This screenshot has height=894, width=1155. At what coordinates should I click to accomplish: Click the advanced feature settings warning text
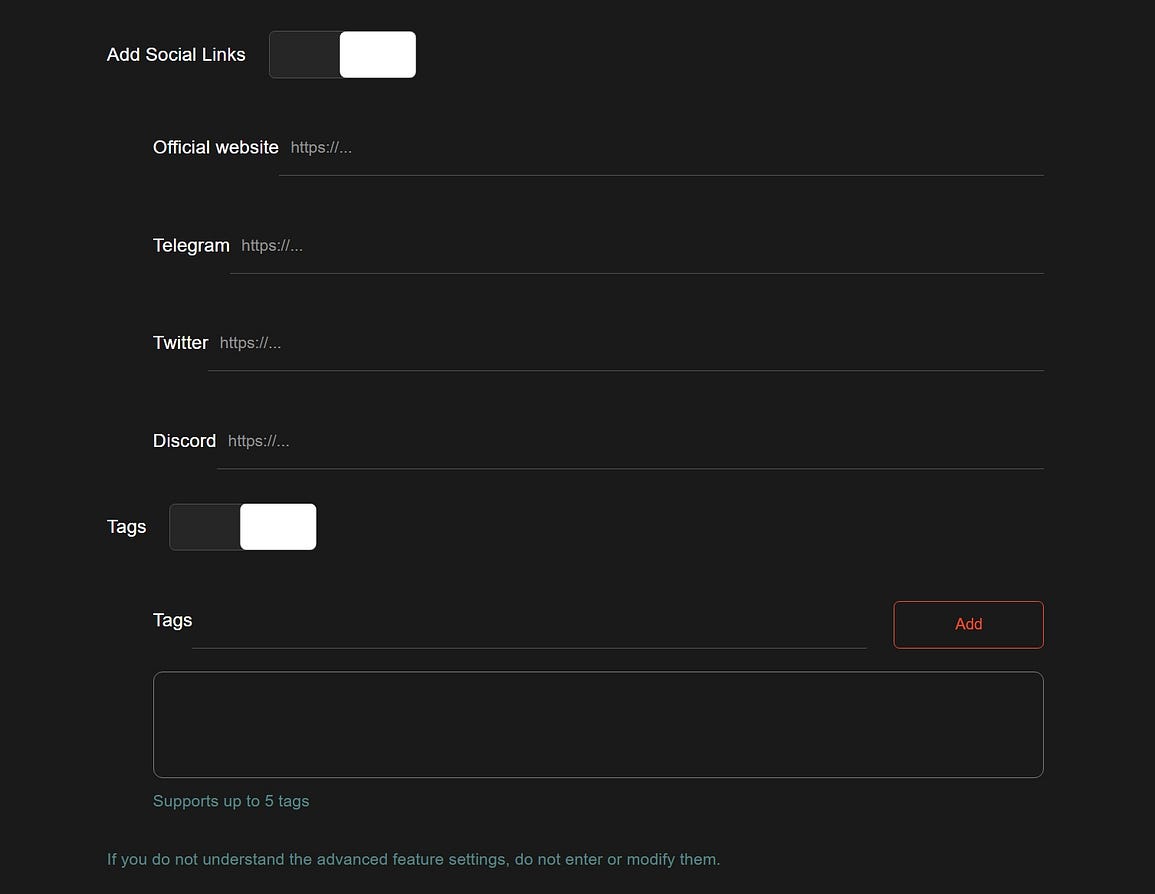tap(413, 859)
